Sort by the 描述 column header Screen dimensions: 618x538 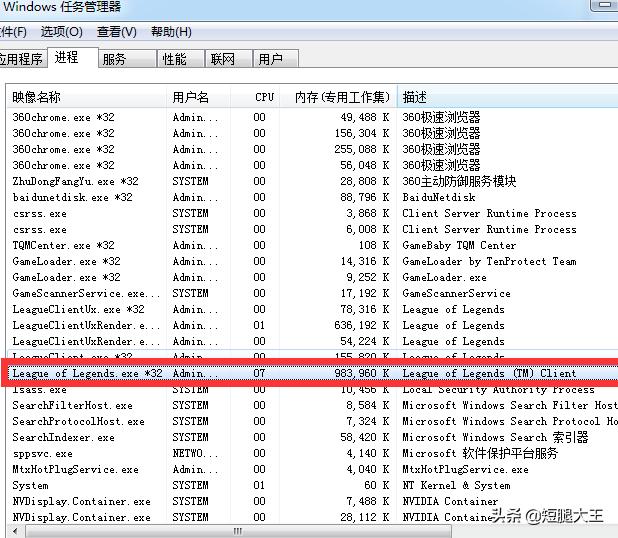[507, 97]
